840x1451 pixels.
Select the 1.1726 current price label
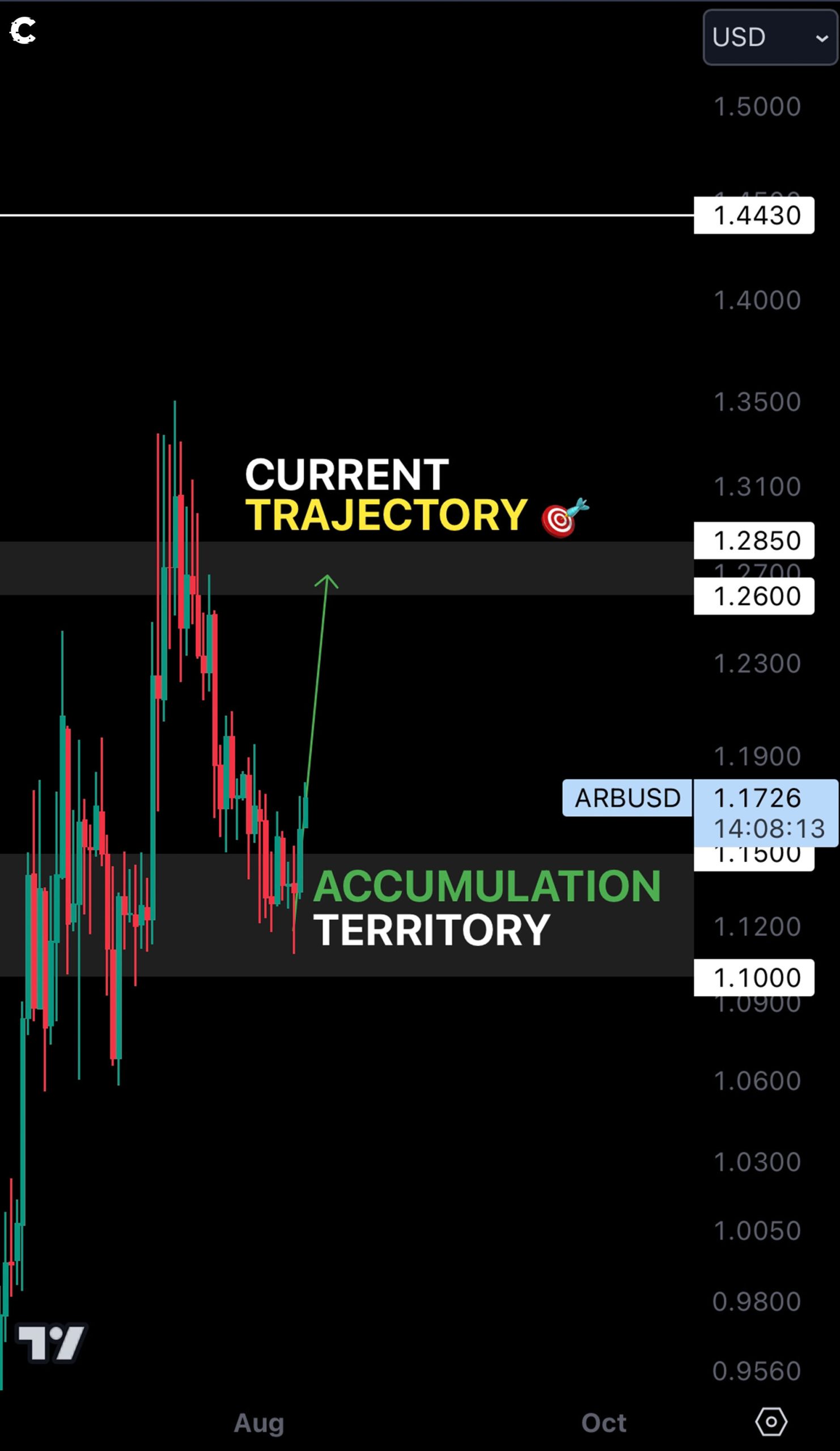coord(757,798)
